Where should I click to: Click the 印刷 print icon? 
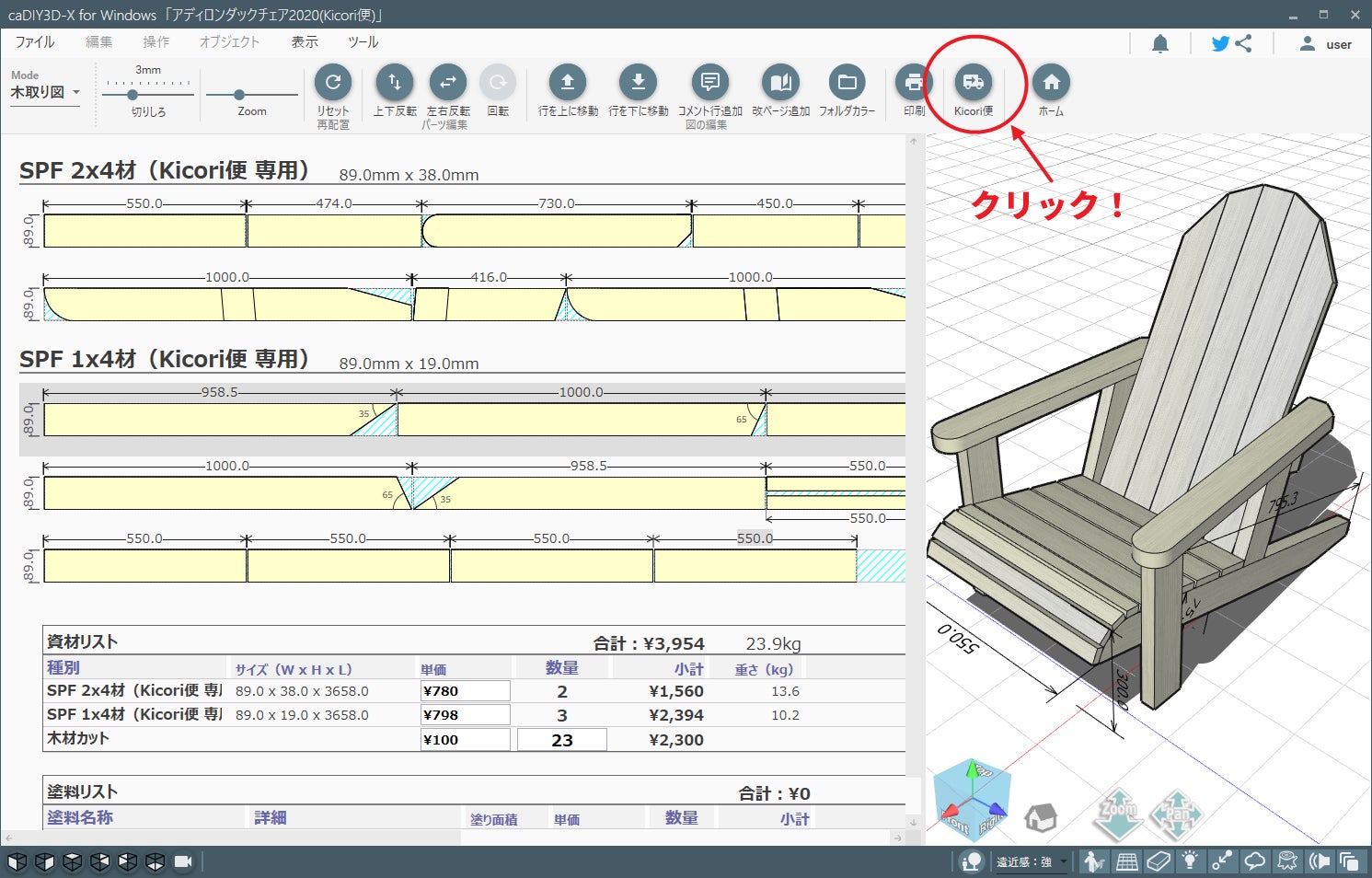pos(913,83)
